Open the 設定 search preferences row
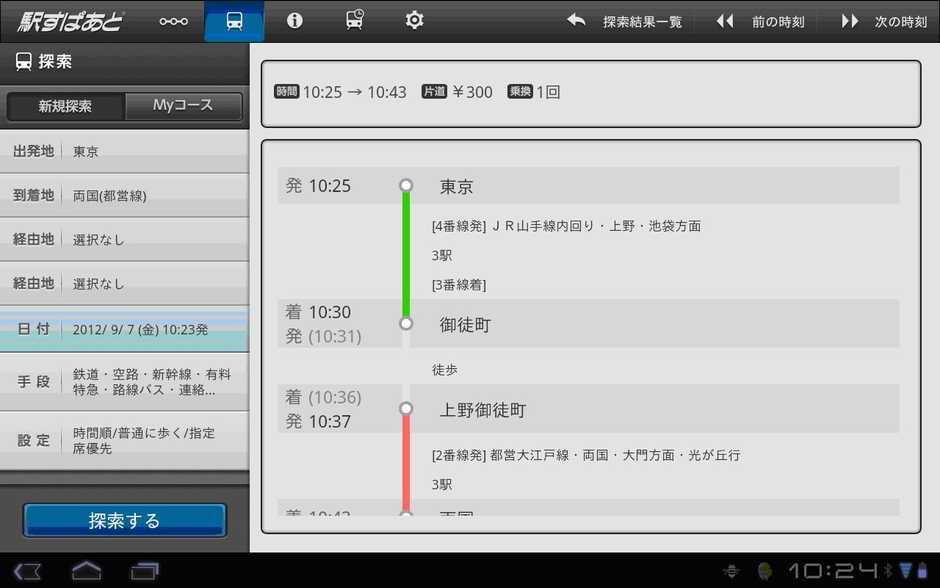The height and width of the screenshot is (588, 940). (124, 441)
